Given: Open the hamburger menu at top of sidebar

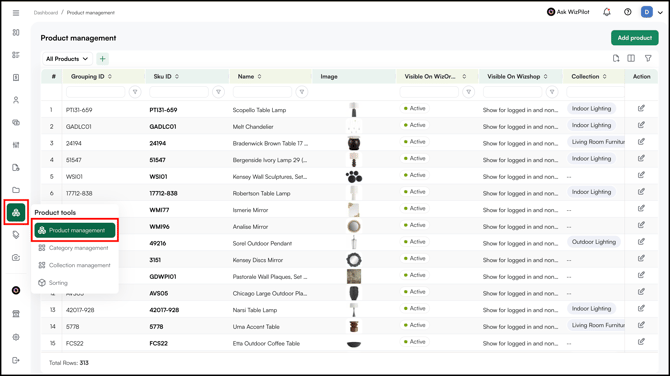Looking at the screenshot, I should (16, 13).
